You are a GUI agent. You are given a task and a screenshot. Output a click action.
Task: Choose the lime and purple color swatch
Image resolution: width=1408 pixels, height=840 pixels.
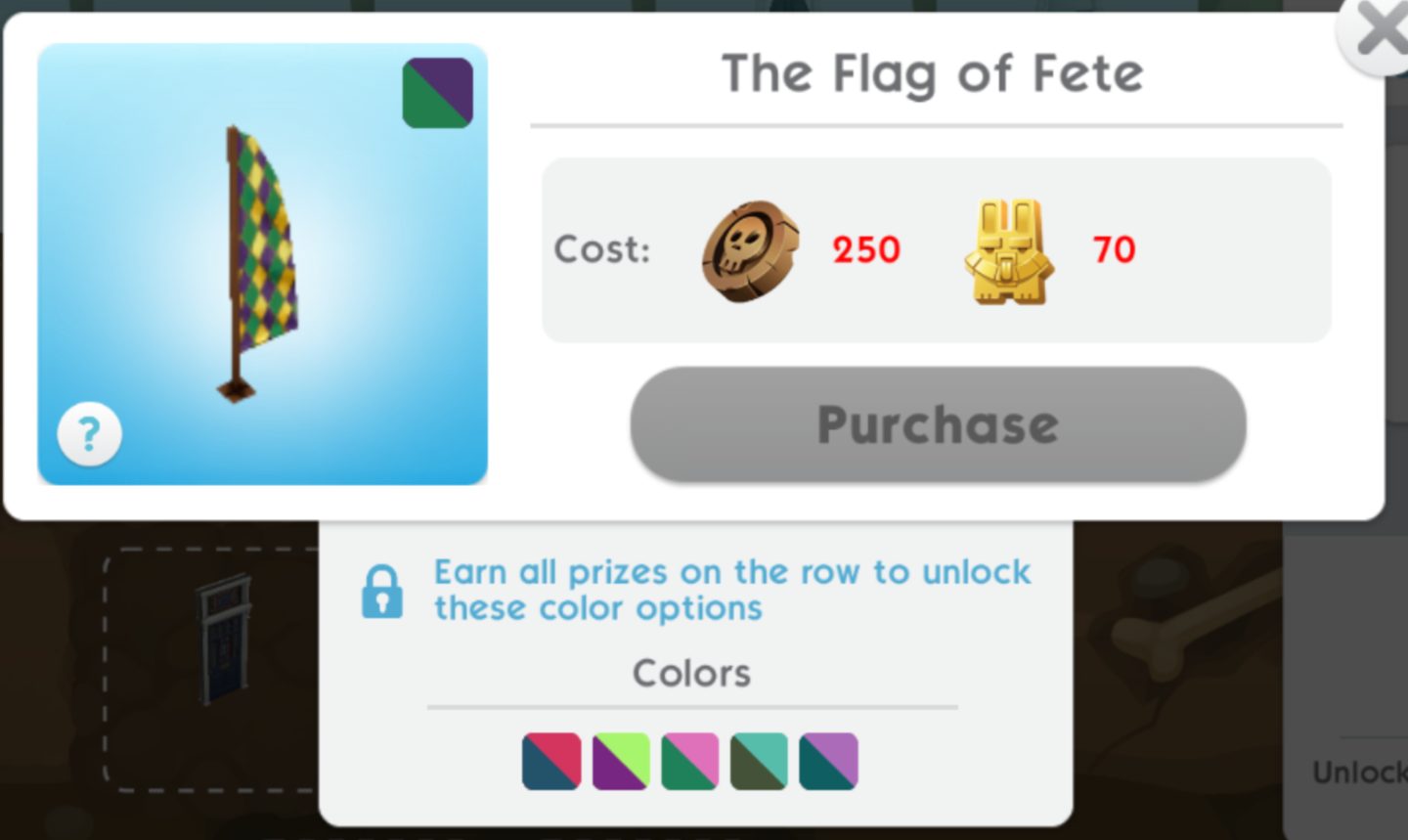(x=621, y=761)
